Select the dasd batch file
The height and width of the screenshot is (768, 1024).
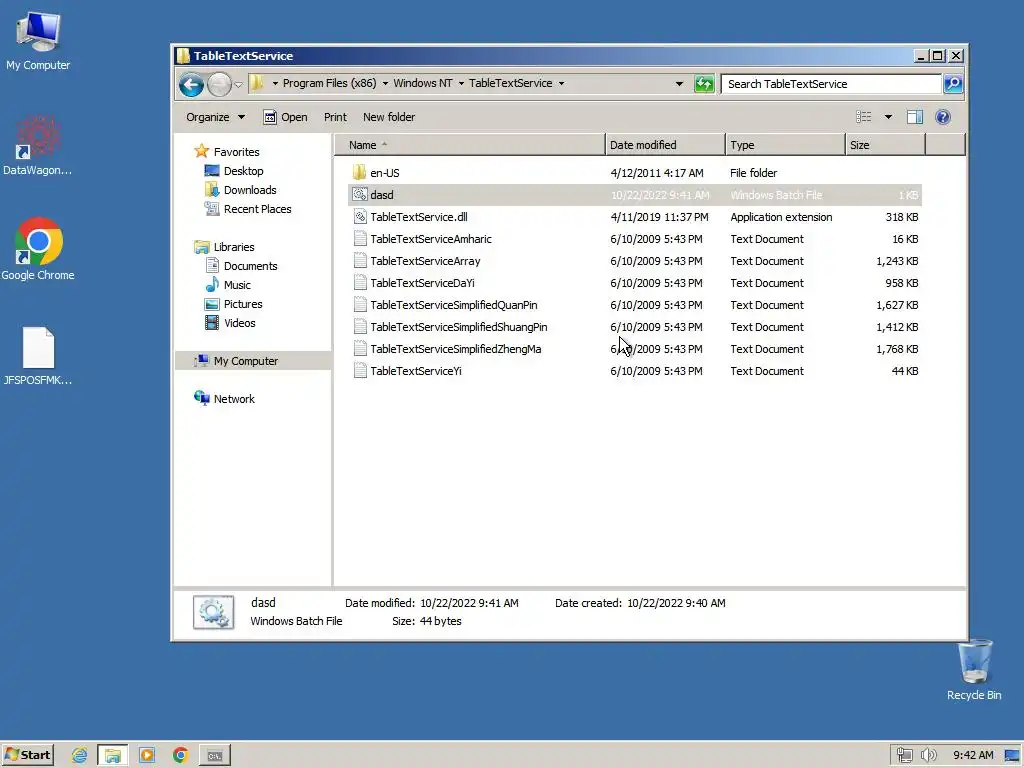click(635, 195)
